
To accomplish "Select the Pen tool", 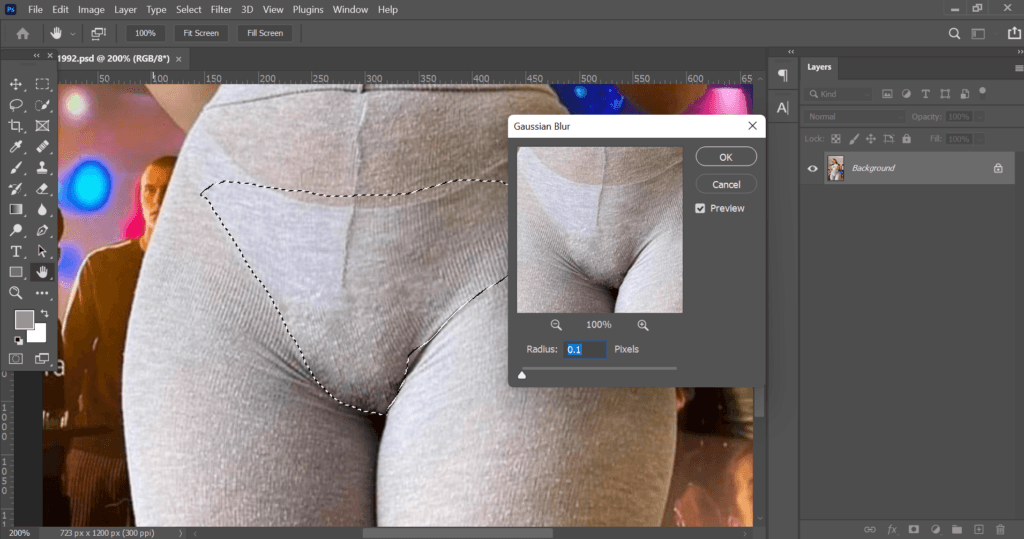I will click(x=42, y=231).
